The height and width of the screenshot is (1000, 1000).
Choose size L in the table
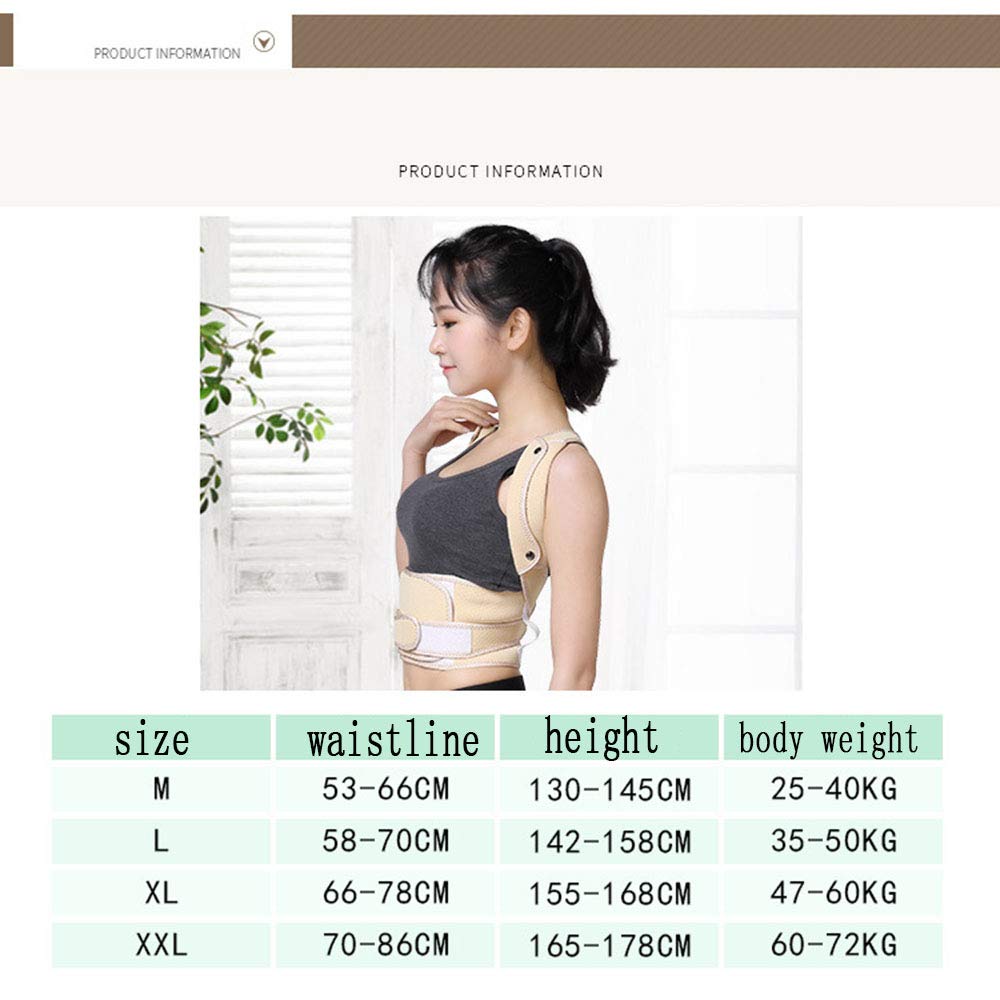[161, 841]
